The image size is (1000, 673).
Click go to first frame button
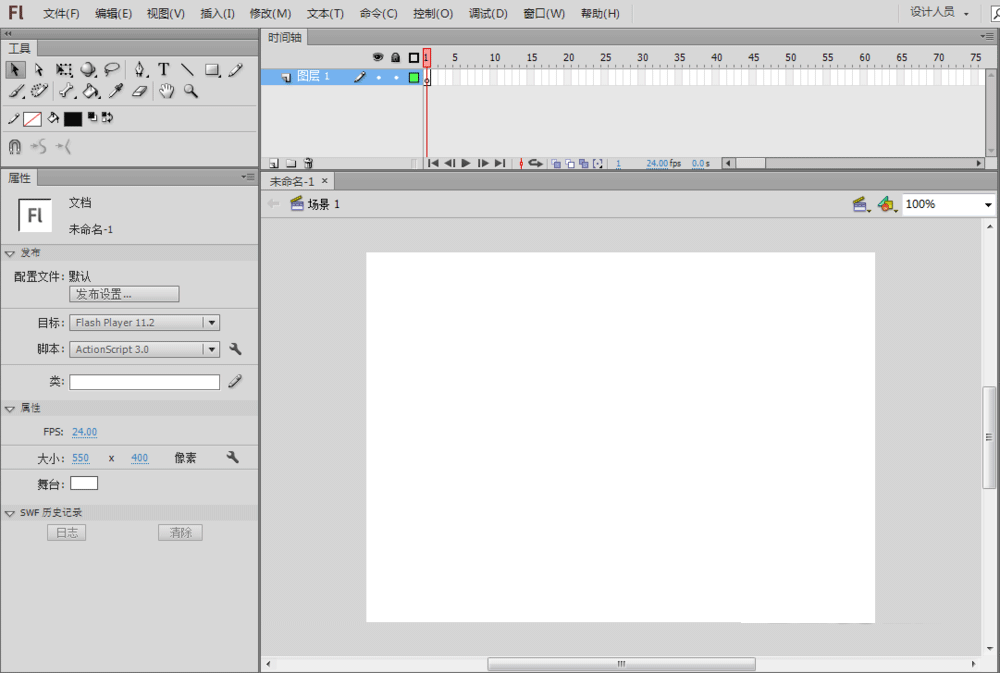433,163
